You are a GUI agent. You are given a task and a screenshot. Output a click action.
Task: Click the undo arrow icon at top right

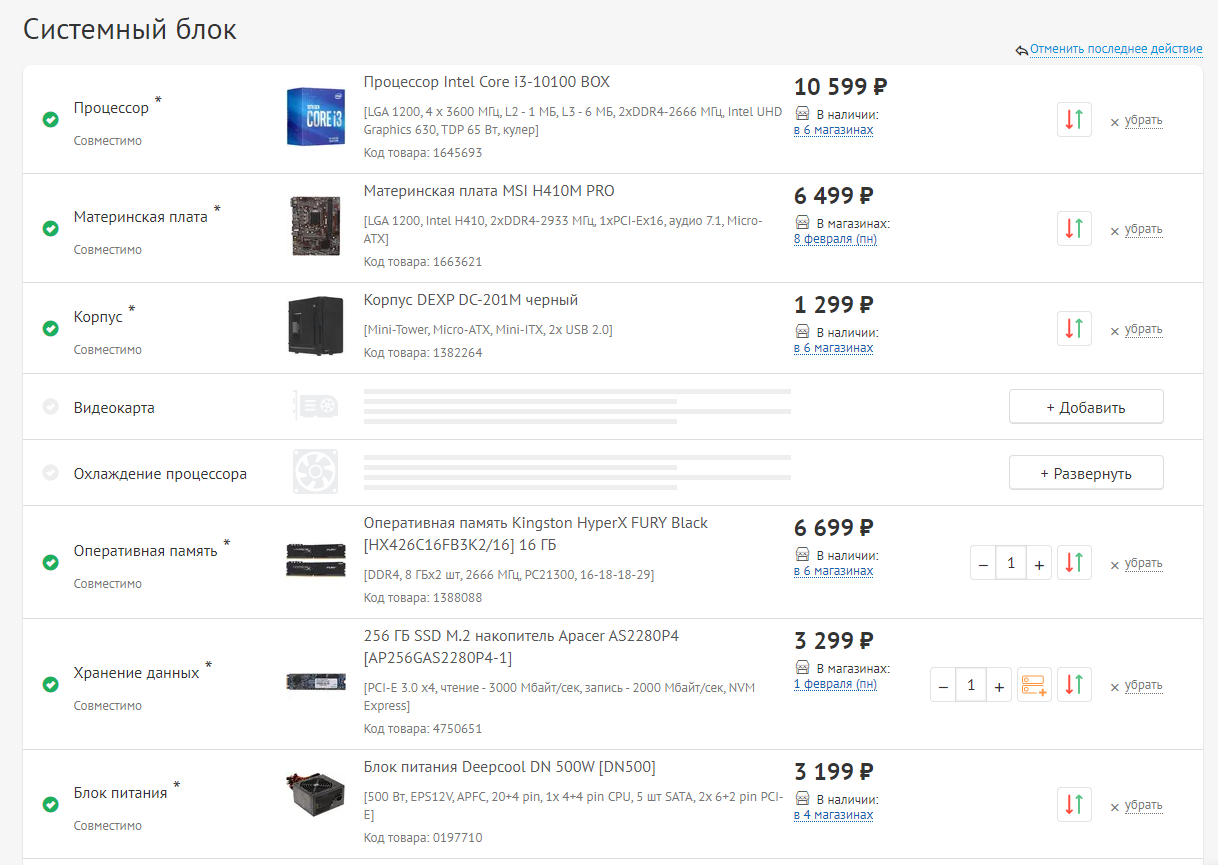pyautogui.click(x=1021, y=50)
